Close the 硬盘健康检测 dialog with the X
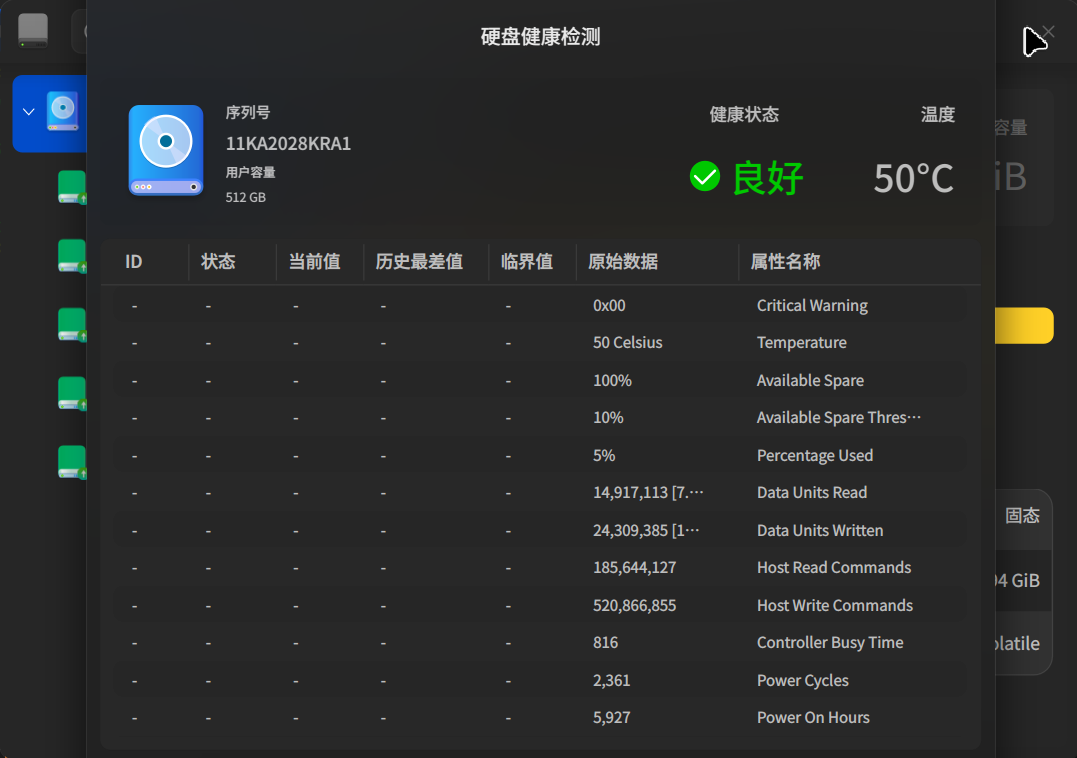 tap(1047, 32)
